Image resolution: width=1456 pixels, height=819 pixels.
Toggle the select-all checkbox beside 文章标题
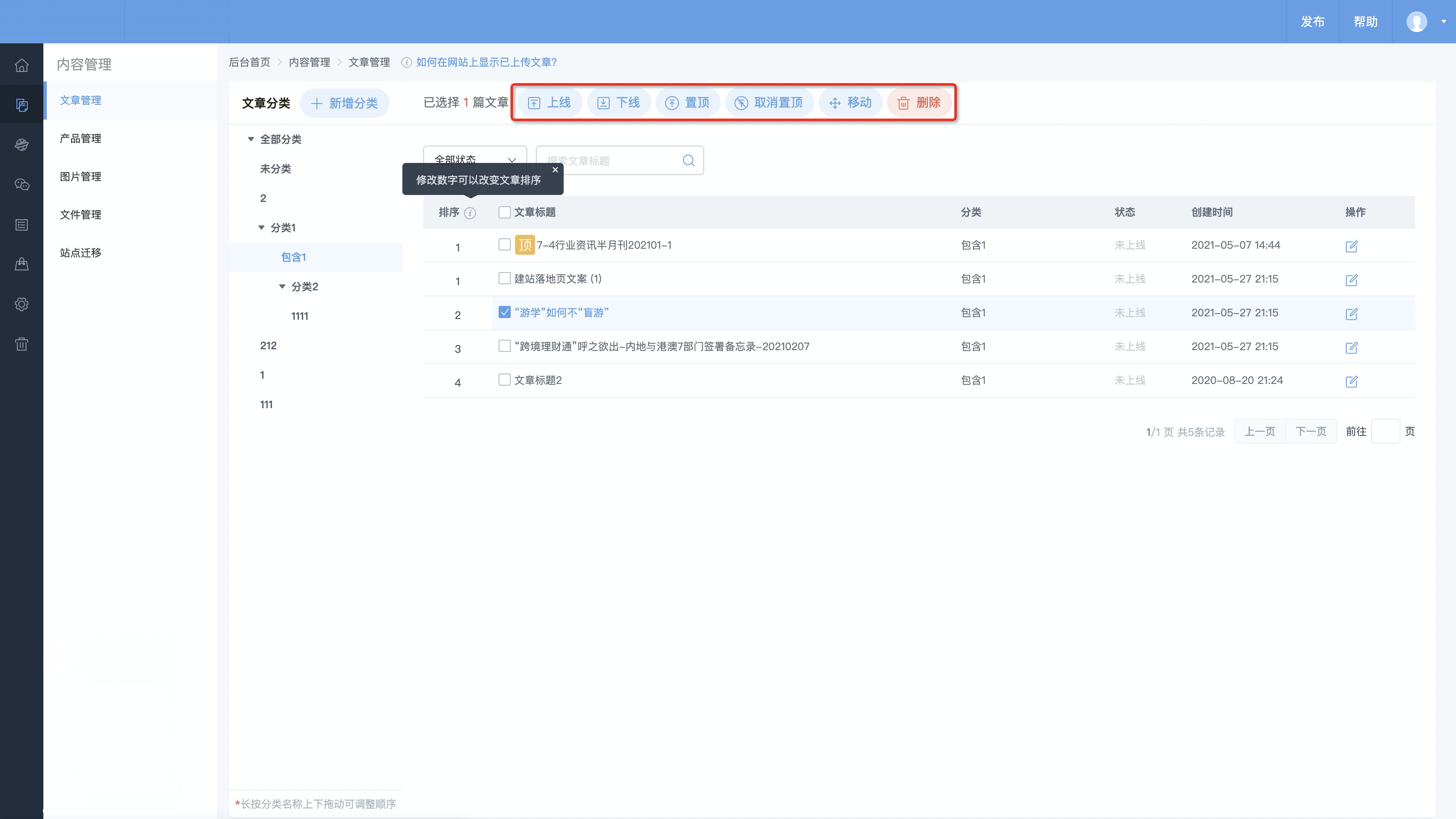coord(504,212)
